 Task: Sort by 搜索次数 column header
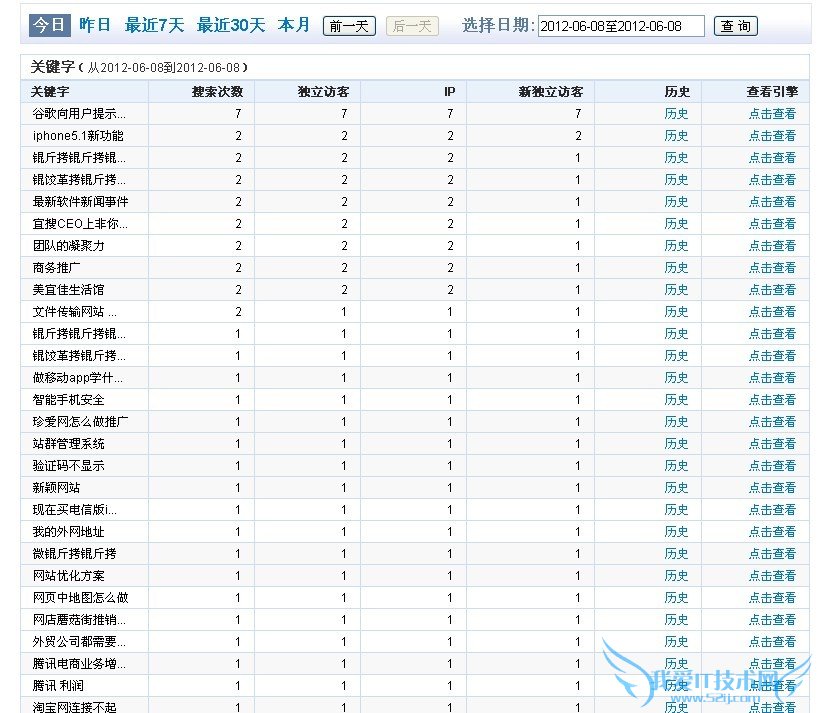coord(217,92)
